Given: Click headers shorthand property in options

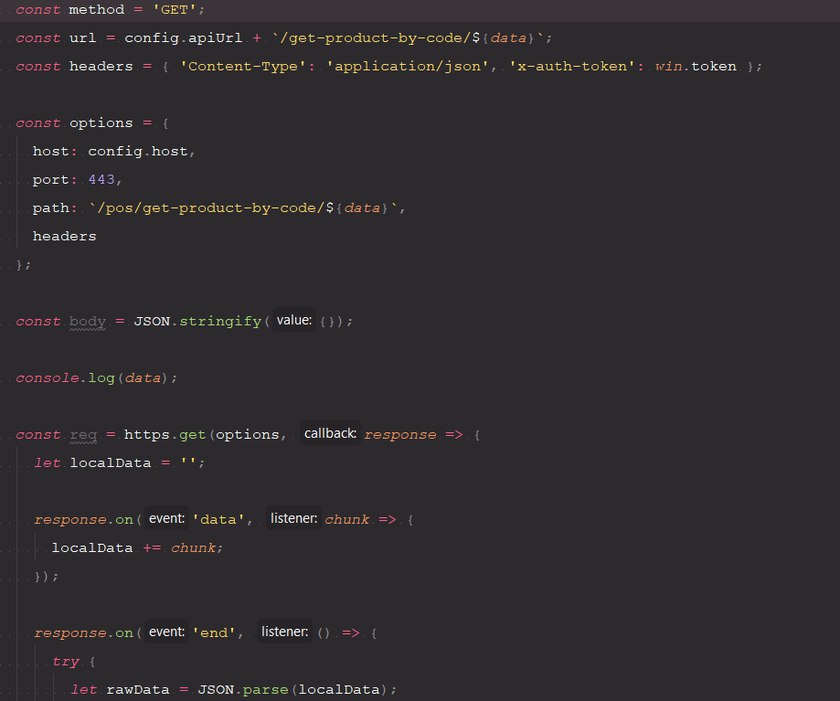Looking at the screenshot, I should (x=64, y=236).
